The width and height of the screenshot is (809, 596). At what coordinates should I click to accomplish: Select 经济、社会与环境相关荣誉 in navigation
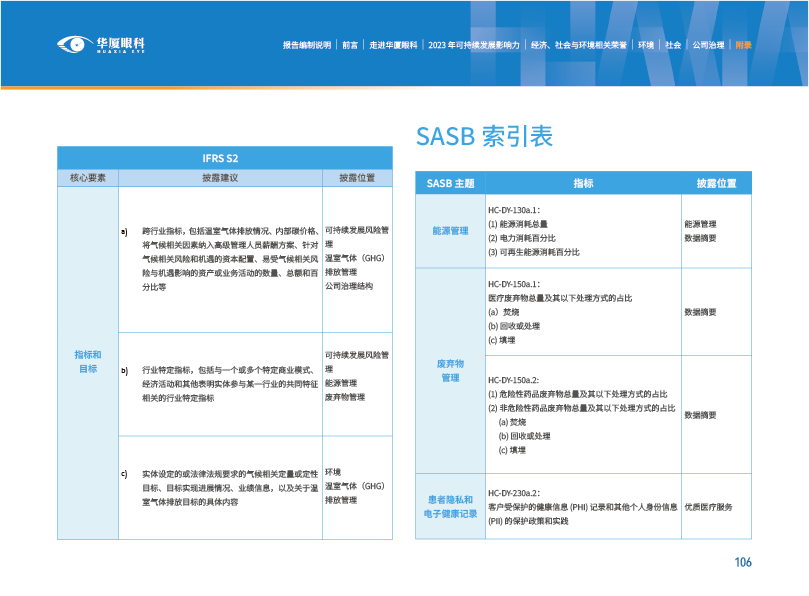point(578,45)
